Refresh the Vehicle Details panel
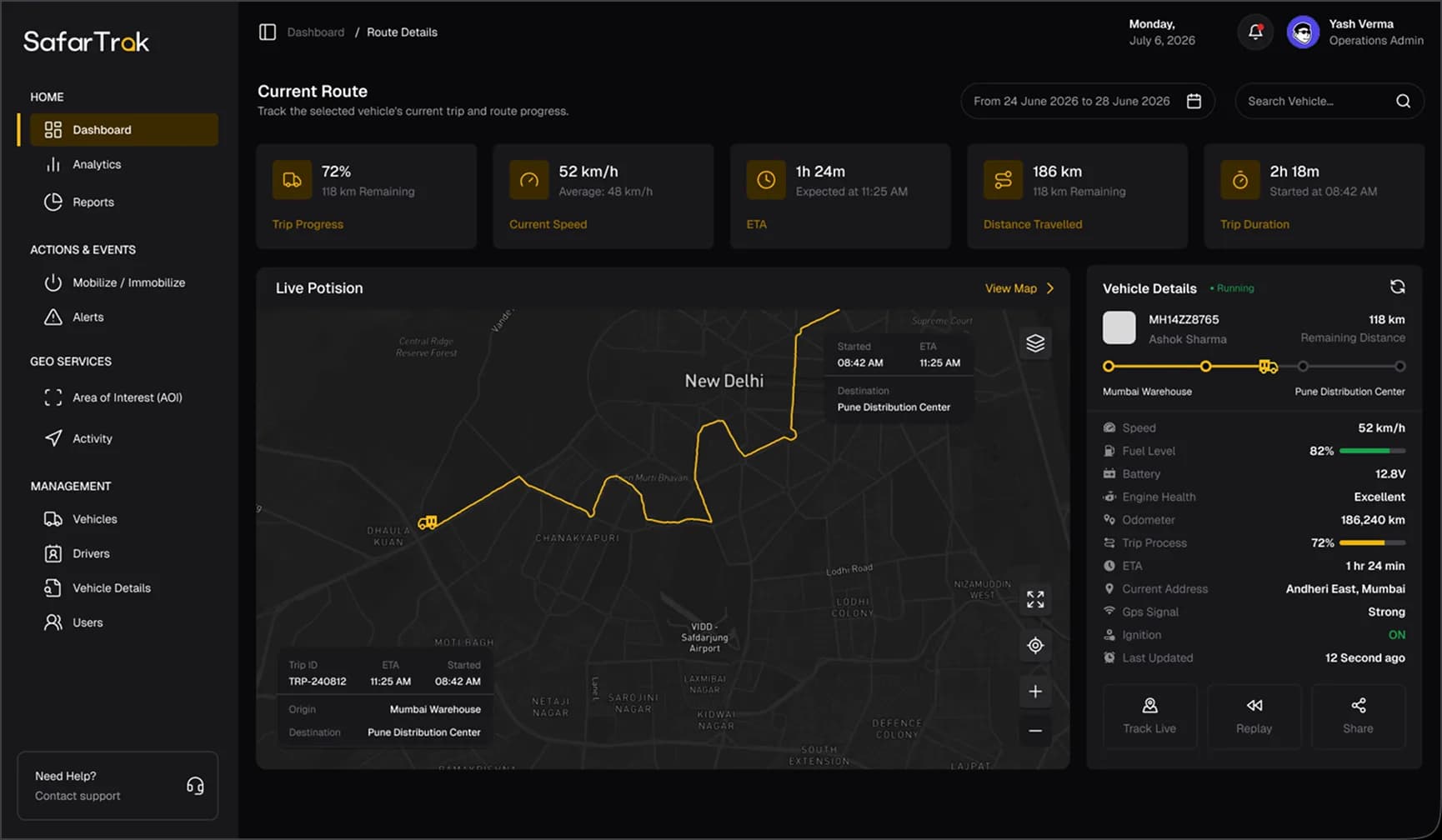This screenshot has height=840, width=1442. [x=1398, y=287]
